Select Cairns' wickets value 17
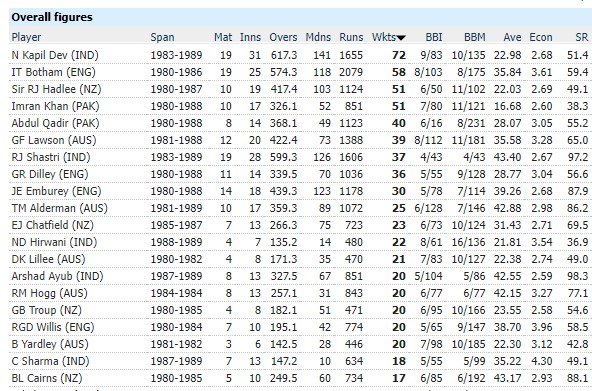 click(x=399, y=378)
